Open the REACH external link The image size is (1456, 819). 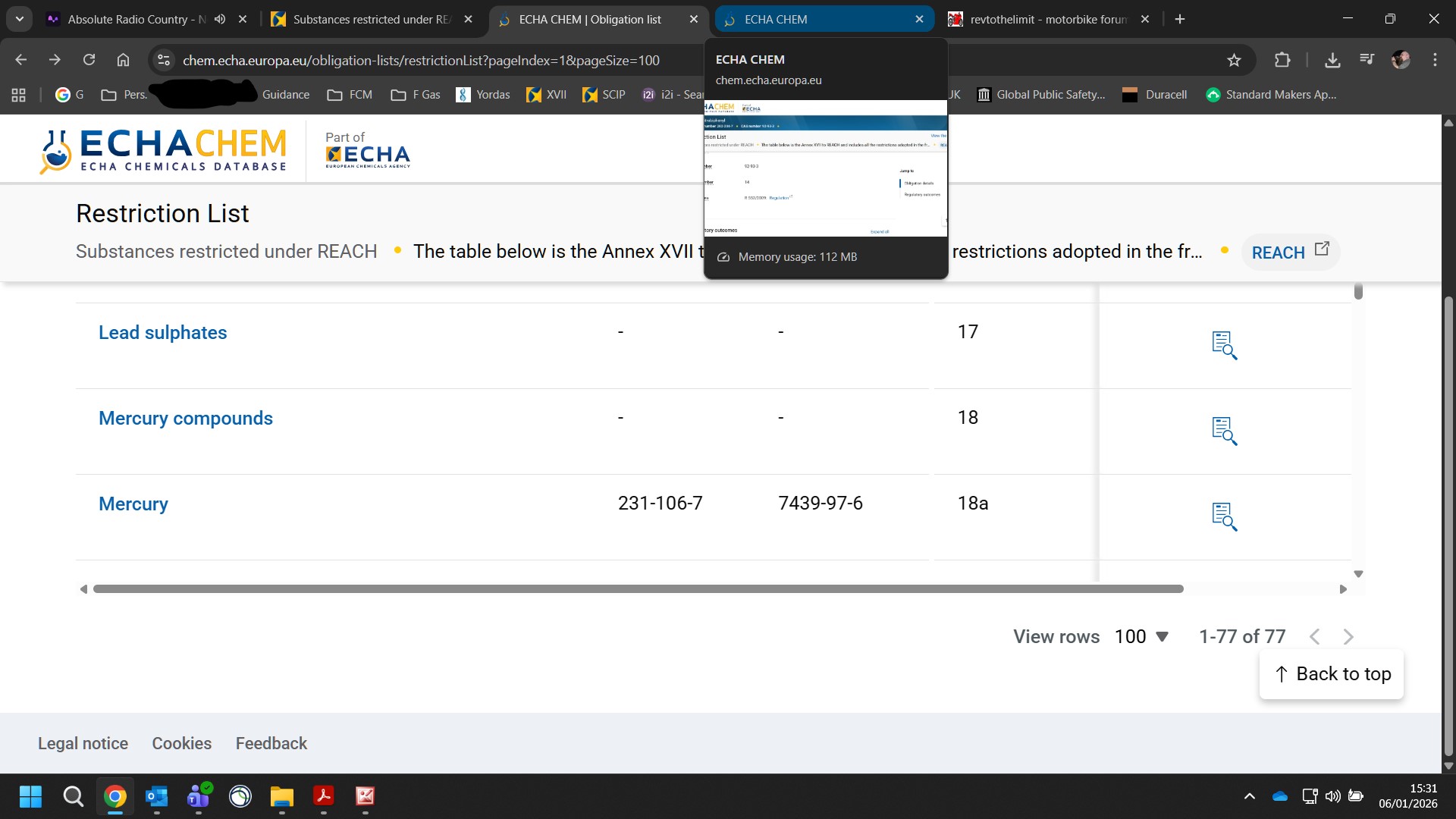1291,252
